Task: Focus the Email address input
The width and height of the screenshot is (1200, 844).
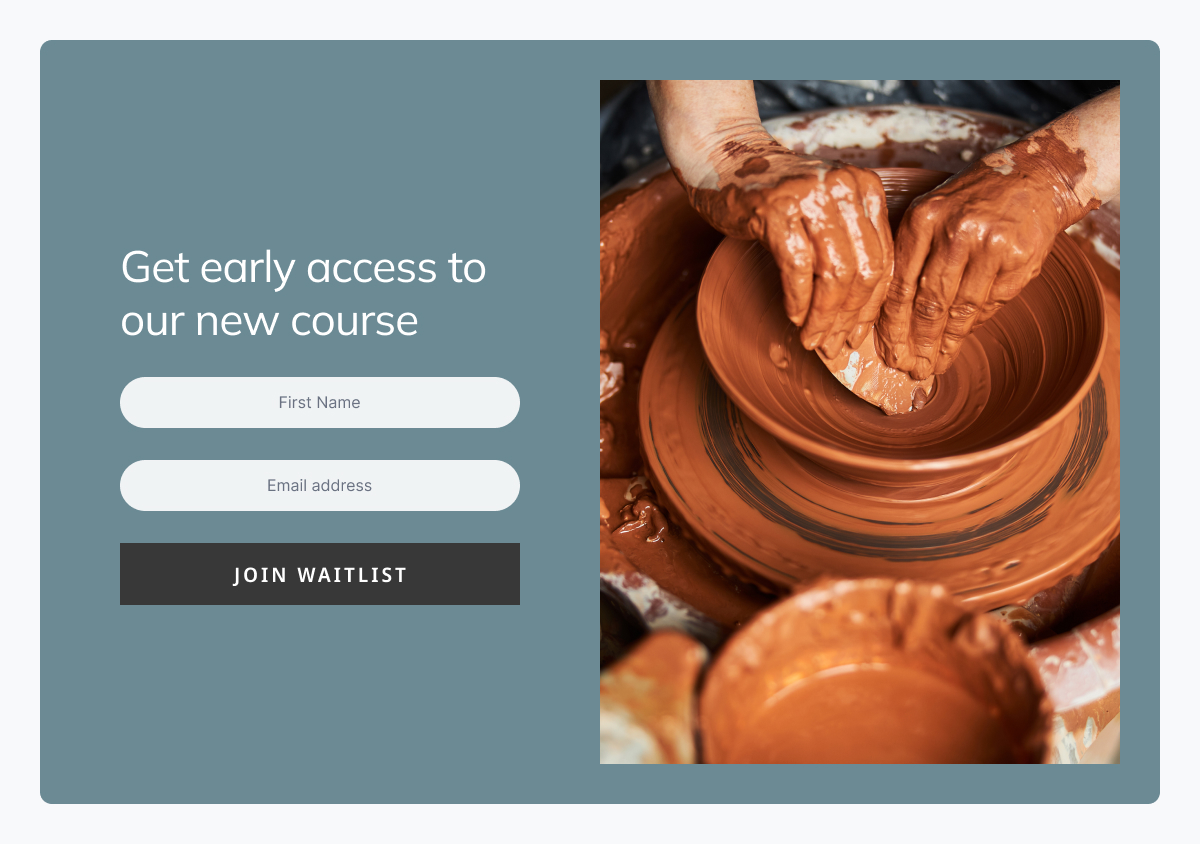Action: pyautogui.click(x=320, y=485)
